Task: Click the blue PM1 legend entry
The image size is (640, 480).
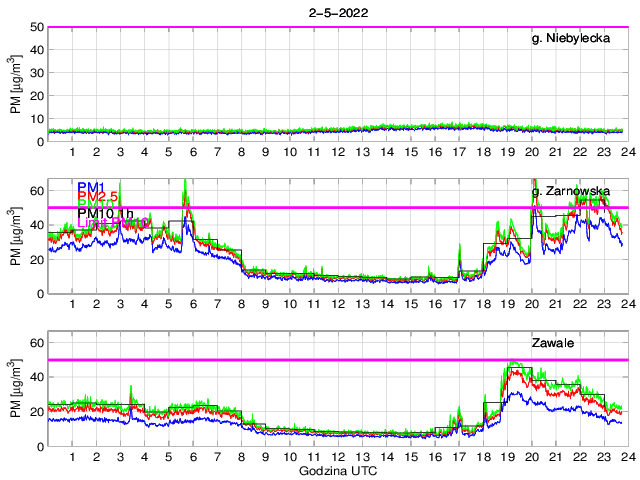Action: (90, 187)
